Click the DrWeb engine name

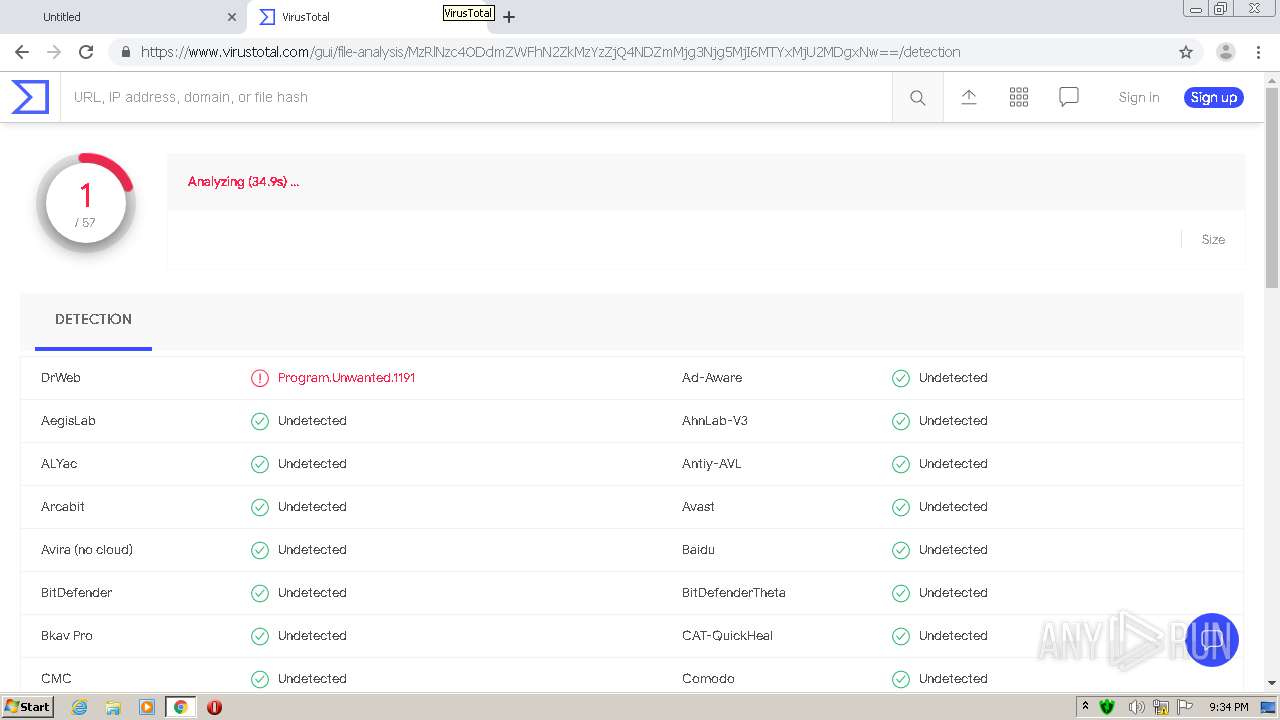click(x=61, y=378)
